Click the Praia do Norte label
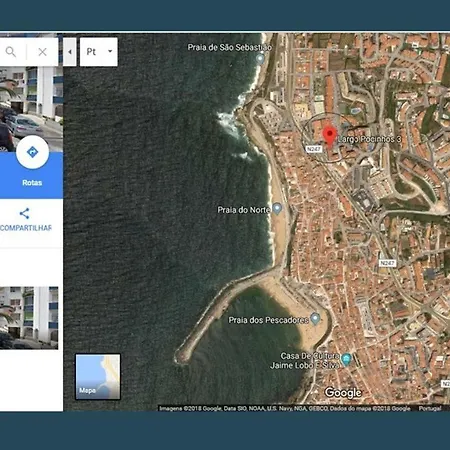 tap(244, 210)
